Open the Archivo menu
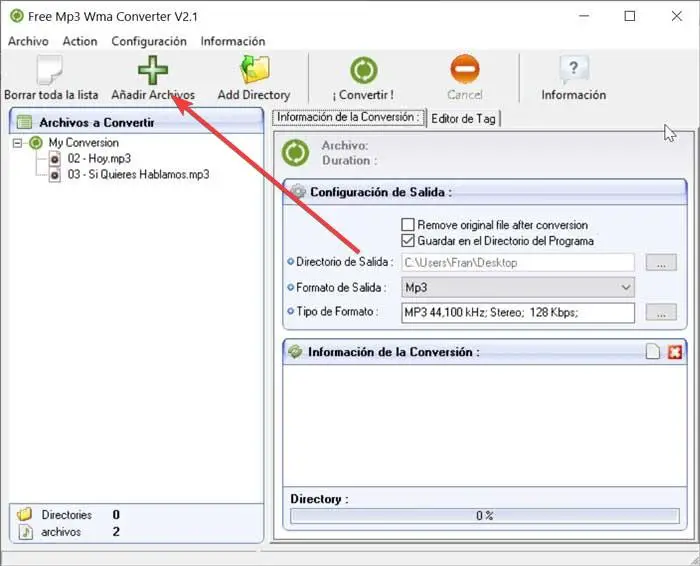This screenshot has height=566, width=700. (x=28, y=41)
